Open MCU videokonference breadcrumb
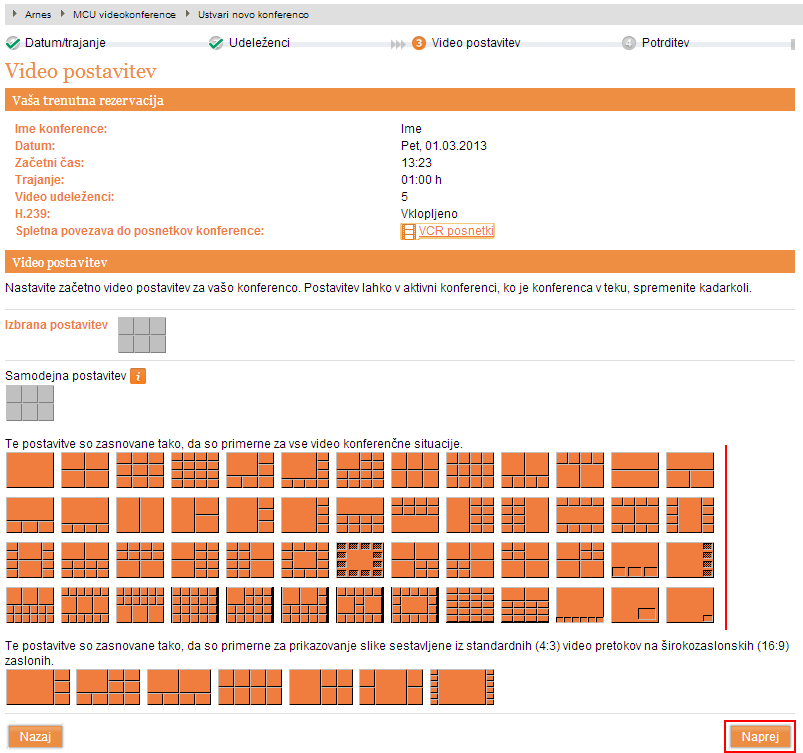The image size is (803, 753). (x=124, y=15)
